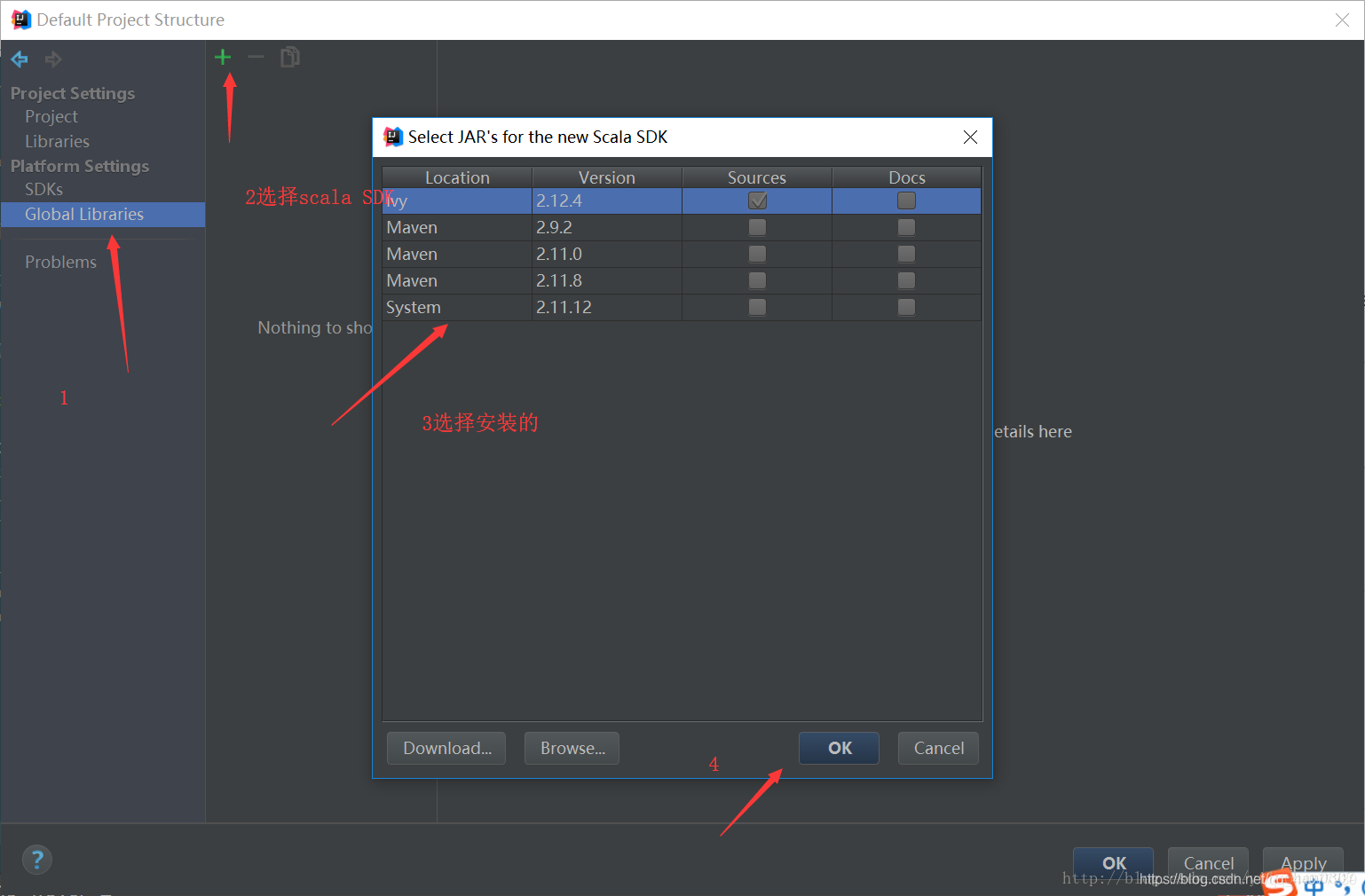Screen dimensions: 1365x896
Task: Open help via the question mark icon
Action: click(36, 860)
